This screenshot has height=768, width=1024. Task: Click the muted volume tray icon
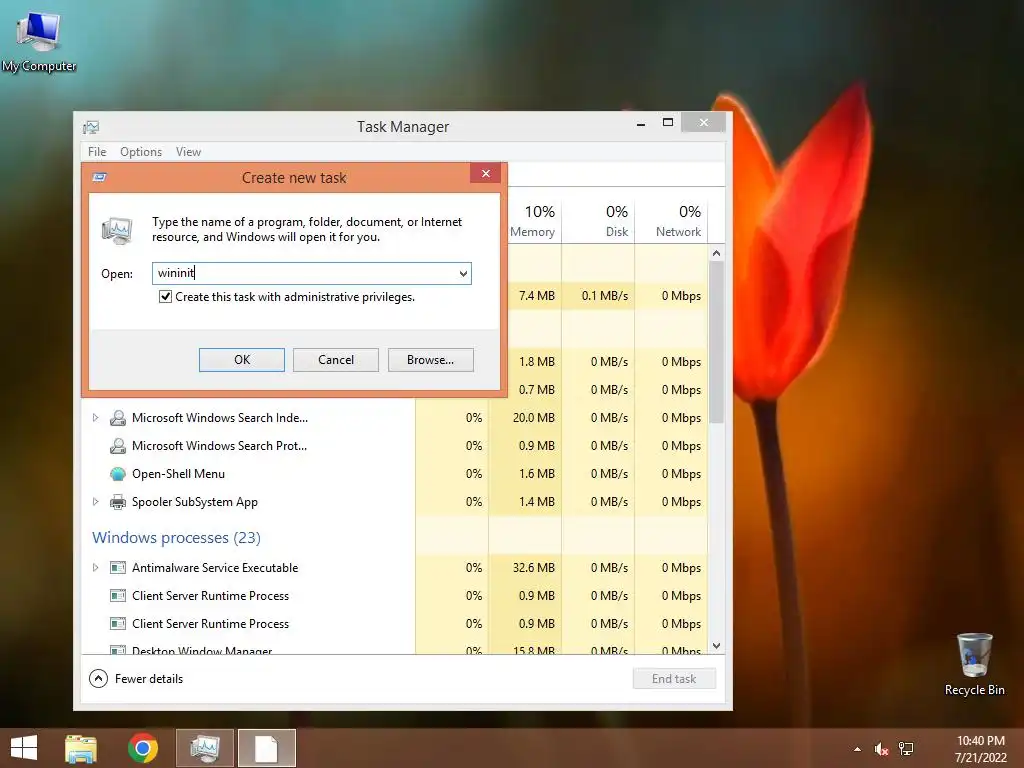pos(881,749)
